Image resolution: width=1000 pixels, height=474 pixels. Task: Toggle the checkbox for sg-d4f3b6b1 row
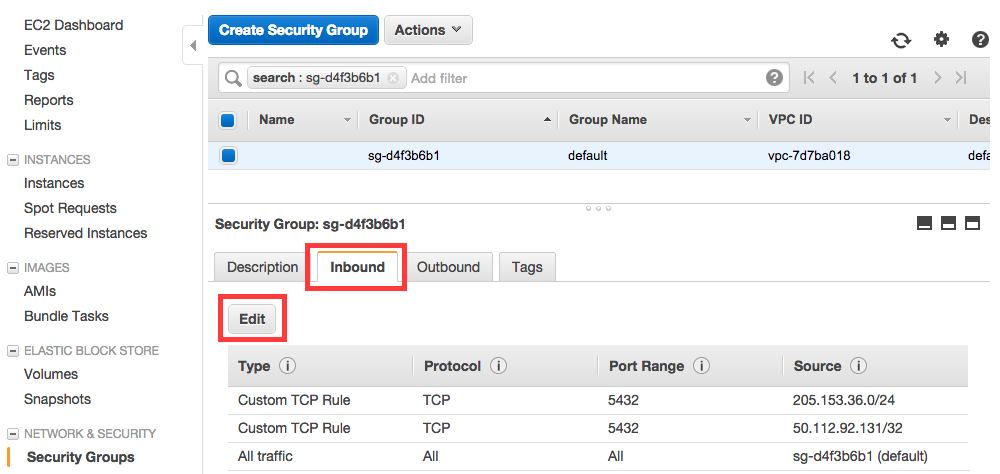pyautogui.click(x=228, y=155)
